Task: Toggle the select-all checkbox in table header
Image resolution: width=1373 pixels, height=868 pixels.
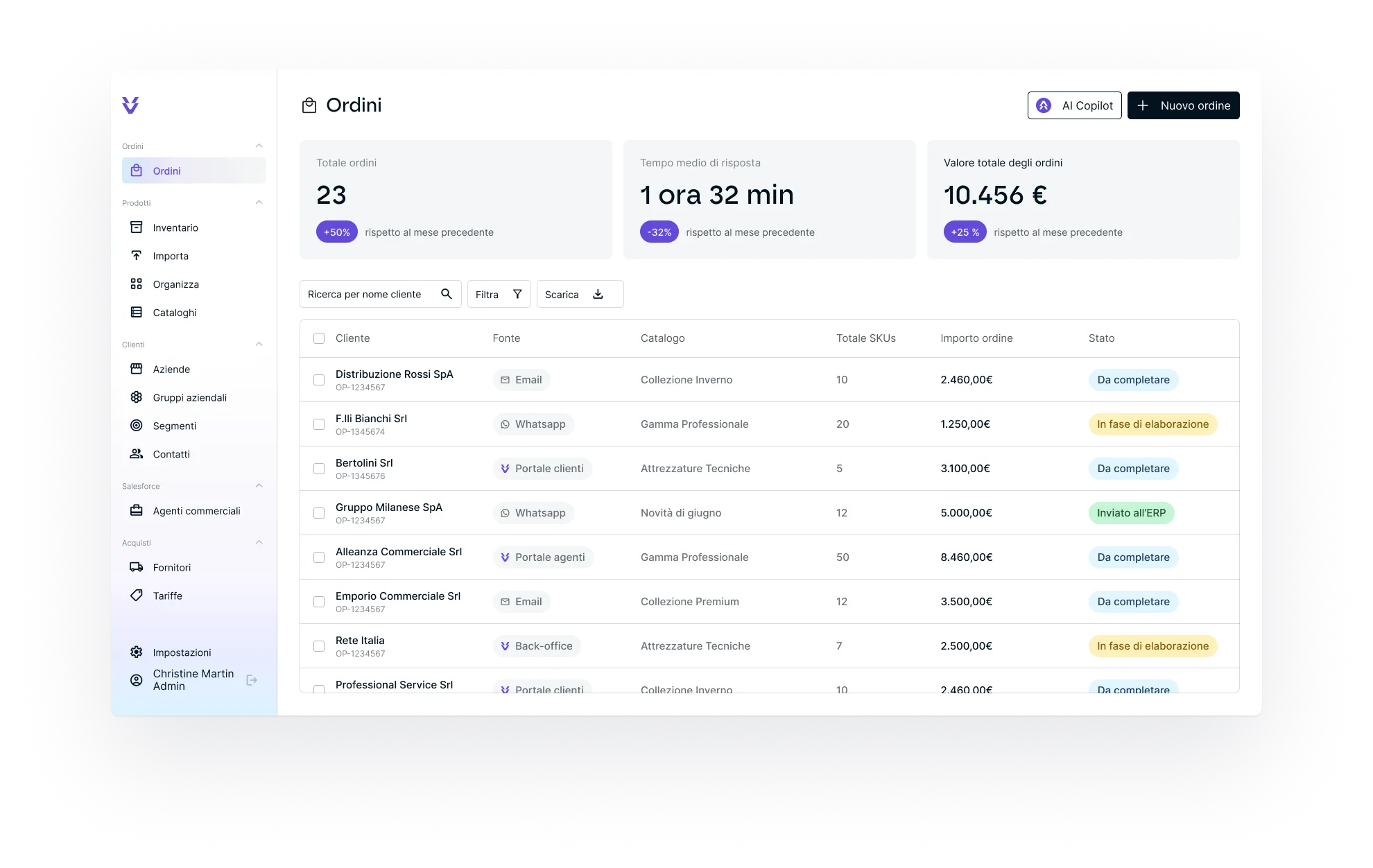Action: [x=319, y=338]
